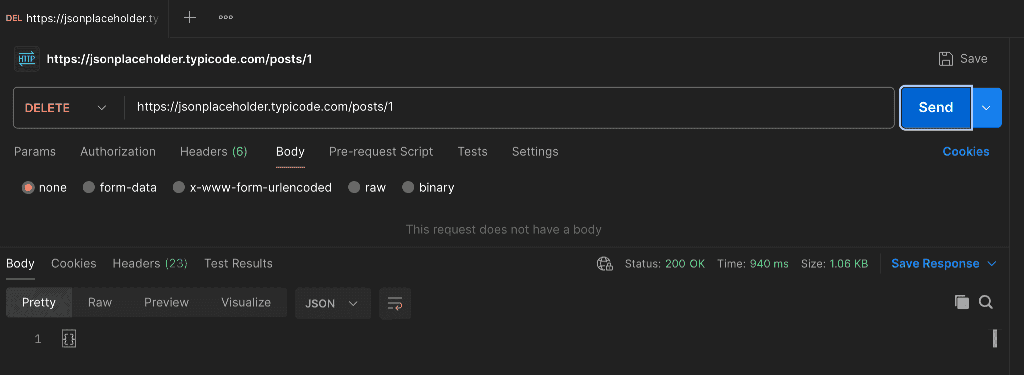Search the response with magnifier icon
This screenshot has height=375, width=1024.
tap(985, 302)
